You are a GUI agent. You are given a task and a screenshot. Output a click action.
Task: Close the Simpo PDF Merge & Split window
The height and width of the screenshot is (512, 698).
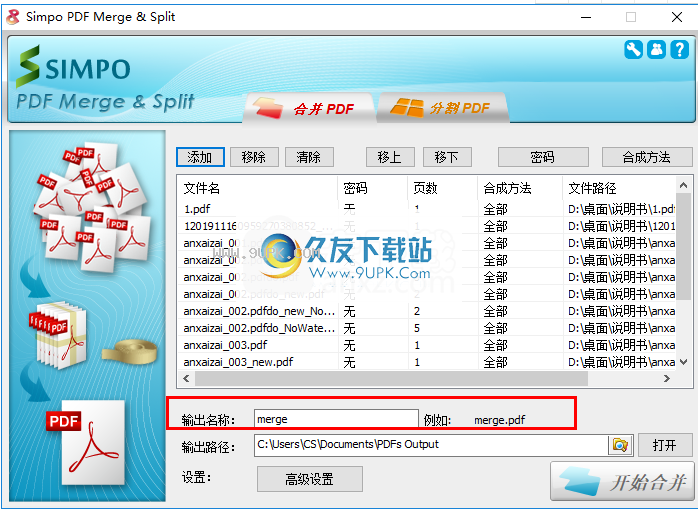pos(677,17)
